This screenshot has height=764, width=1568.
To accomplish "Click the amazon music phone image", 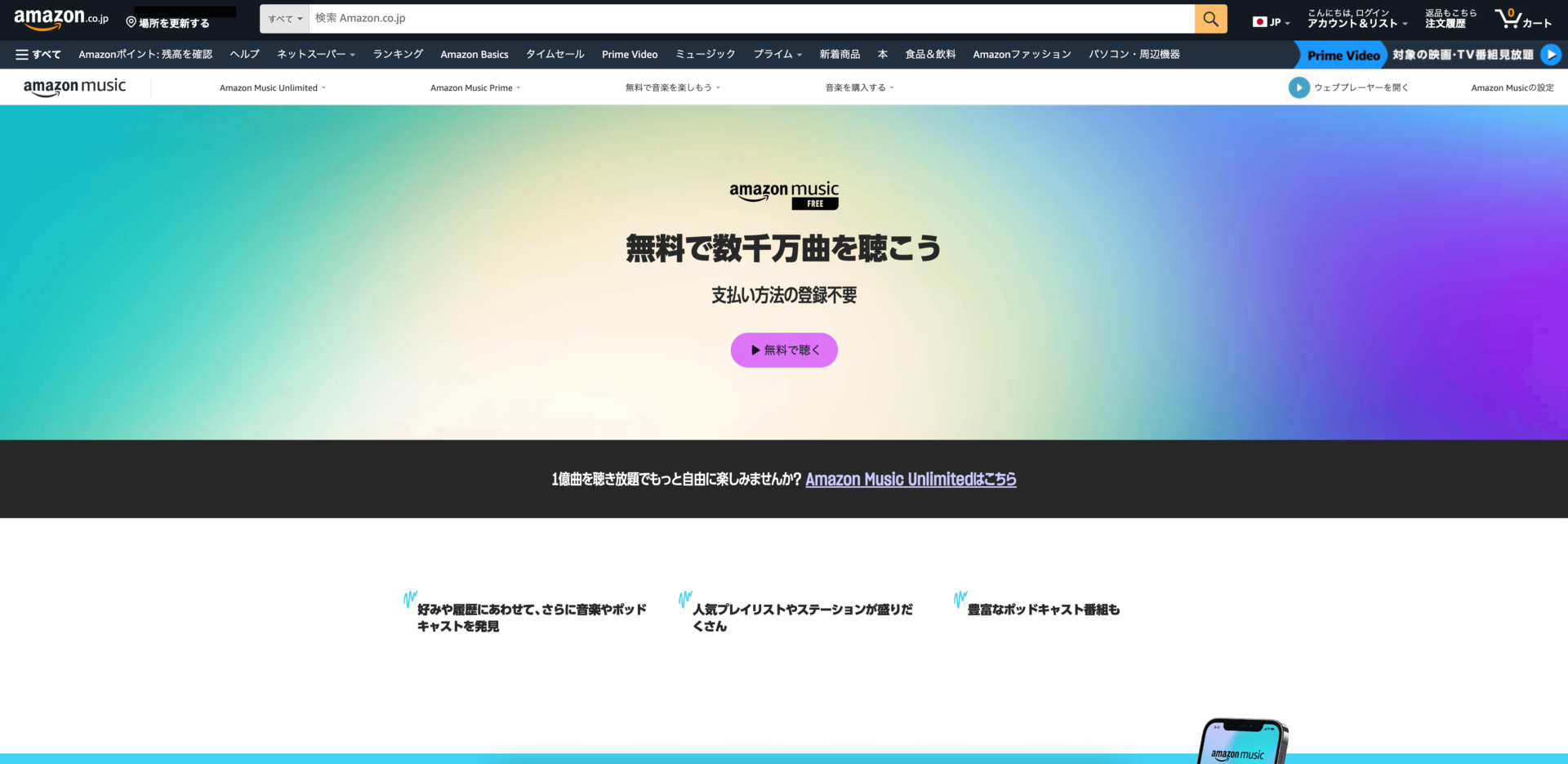I will 1242,741.
